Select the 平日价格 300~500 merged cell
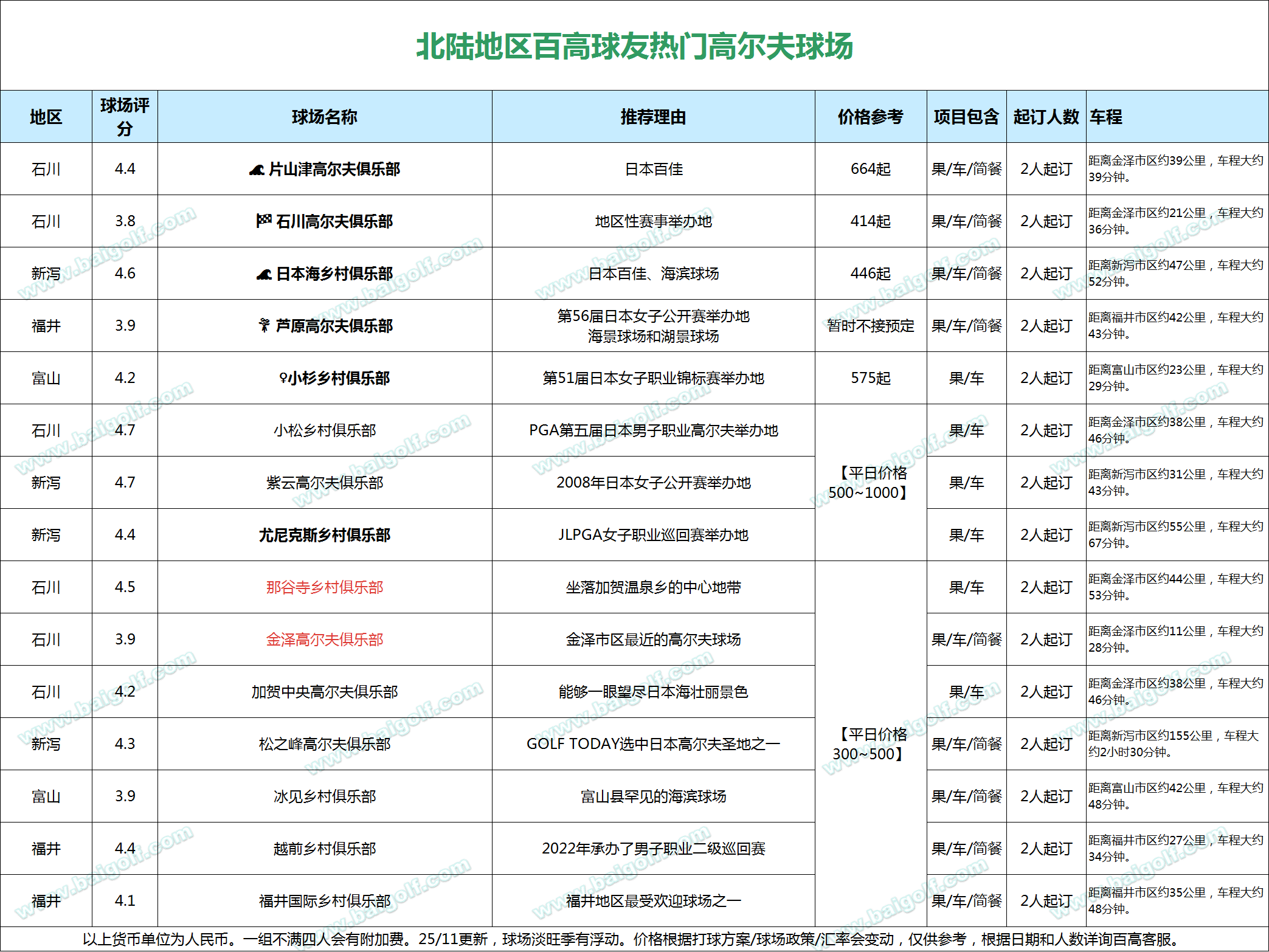1269x952 pixels. coord(870,744)
